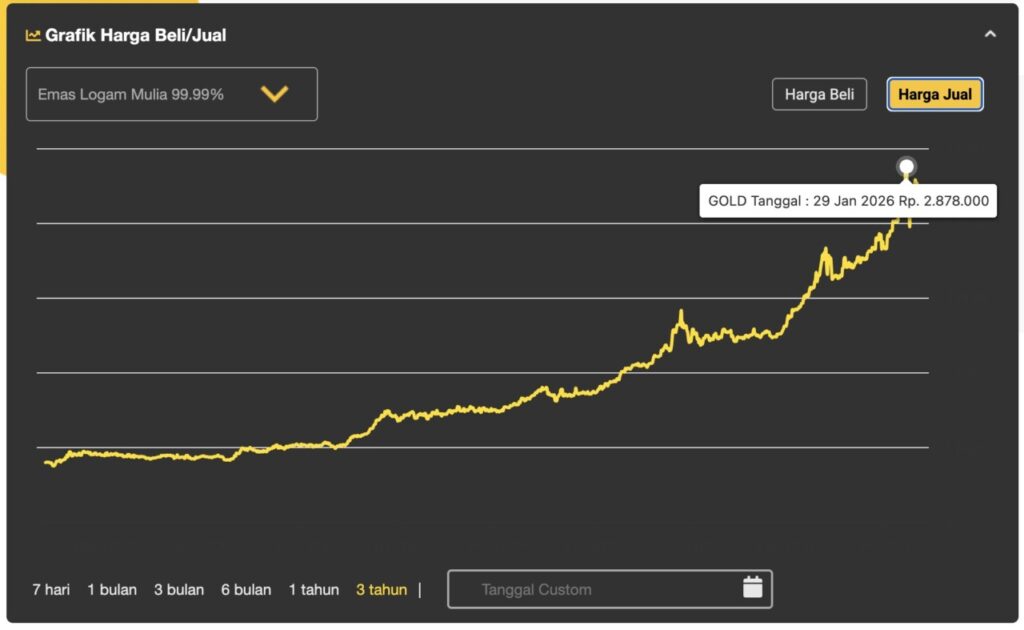This screenshot has height=630, width=1024.
Task: Select the Harga Beli price view
Action: coord(819,94)
